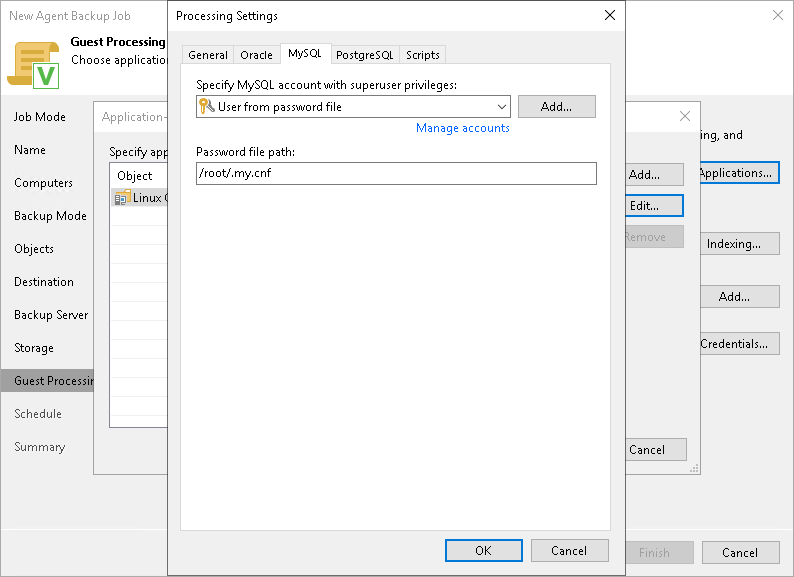Click Cancel in Application-Aware Processing dialog
Viewport: 794px width, 577px height.
click(656, 449)
